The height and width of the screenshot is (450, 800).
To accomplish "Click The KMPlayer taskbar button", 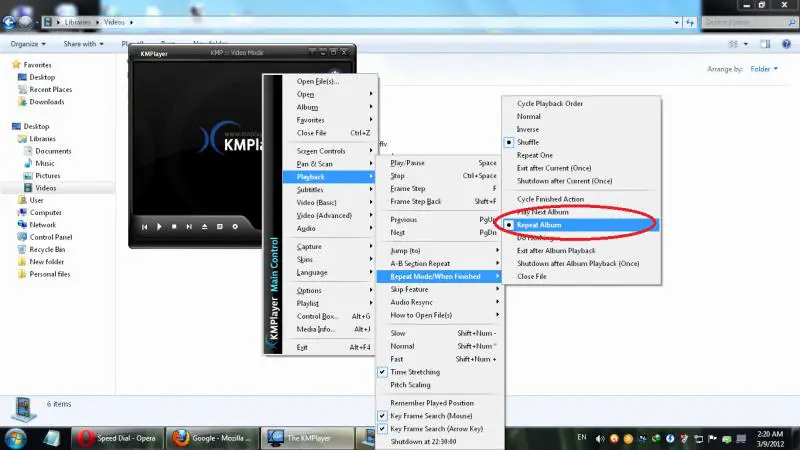I will tap(308, 438).
